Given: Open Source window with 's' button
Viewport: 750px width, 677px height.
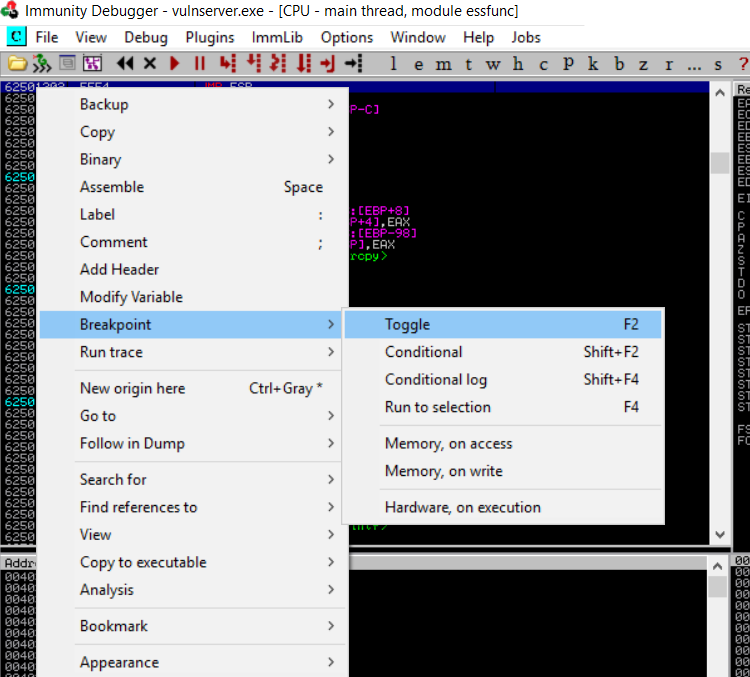Looking at the screenshot, I should tap(718, 64).
